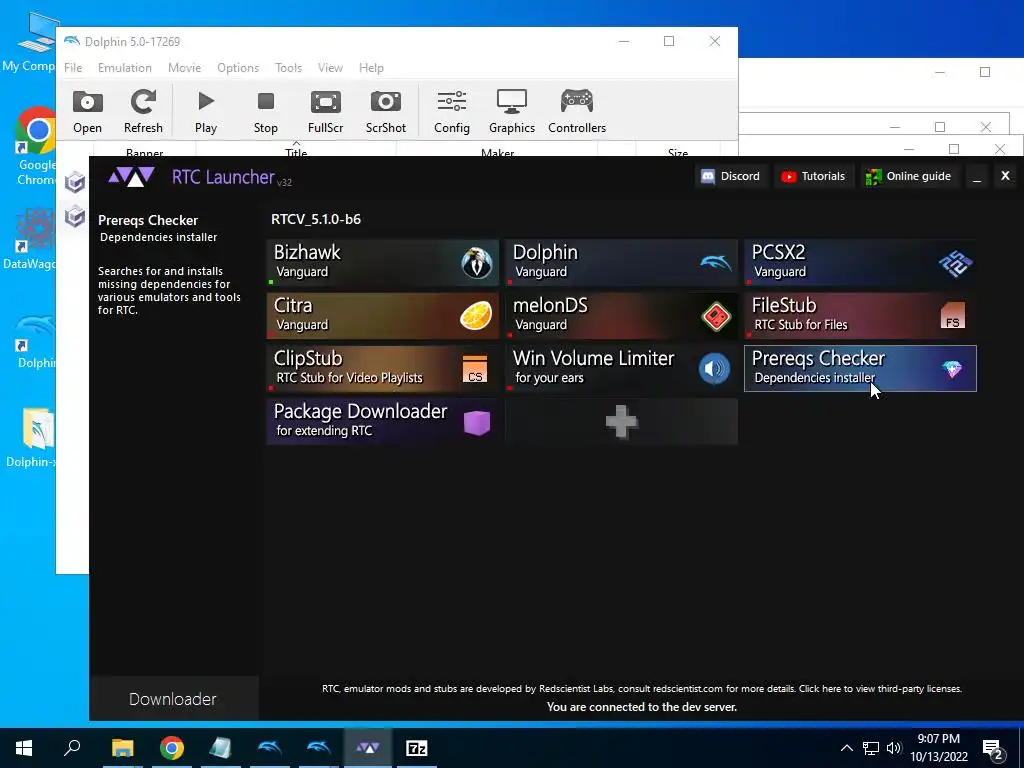Open taskbar search magnifier

(x=72, y=748)
